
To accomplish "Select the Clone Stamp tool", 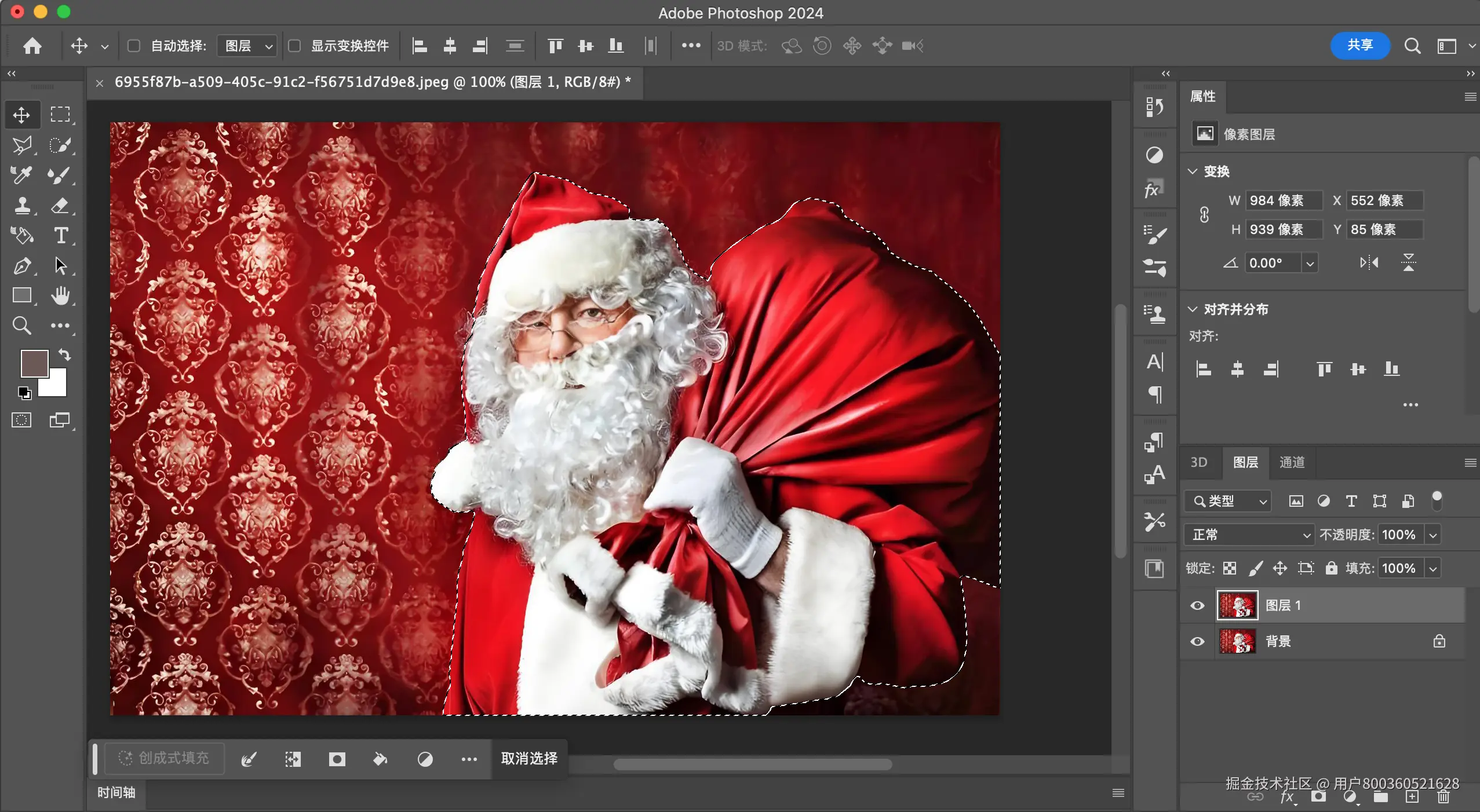I will 22,206.
